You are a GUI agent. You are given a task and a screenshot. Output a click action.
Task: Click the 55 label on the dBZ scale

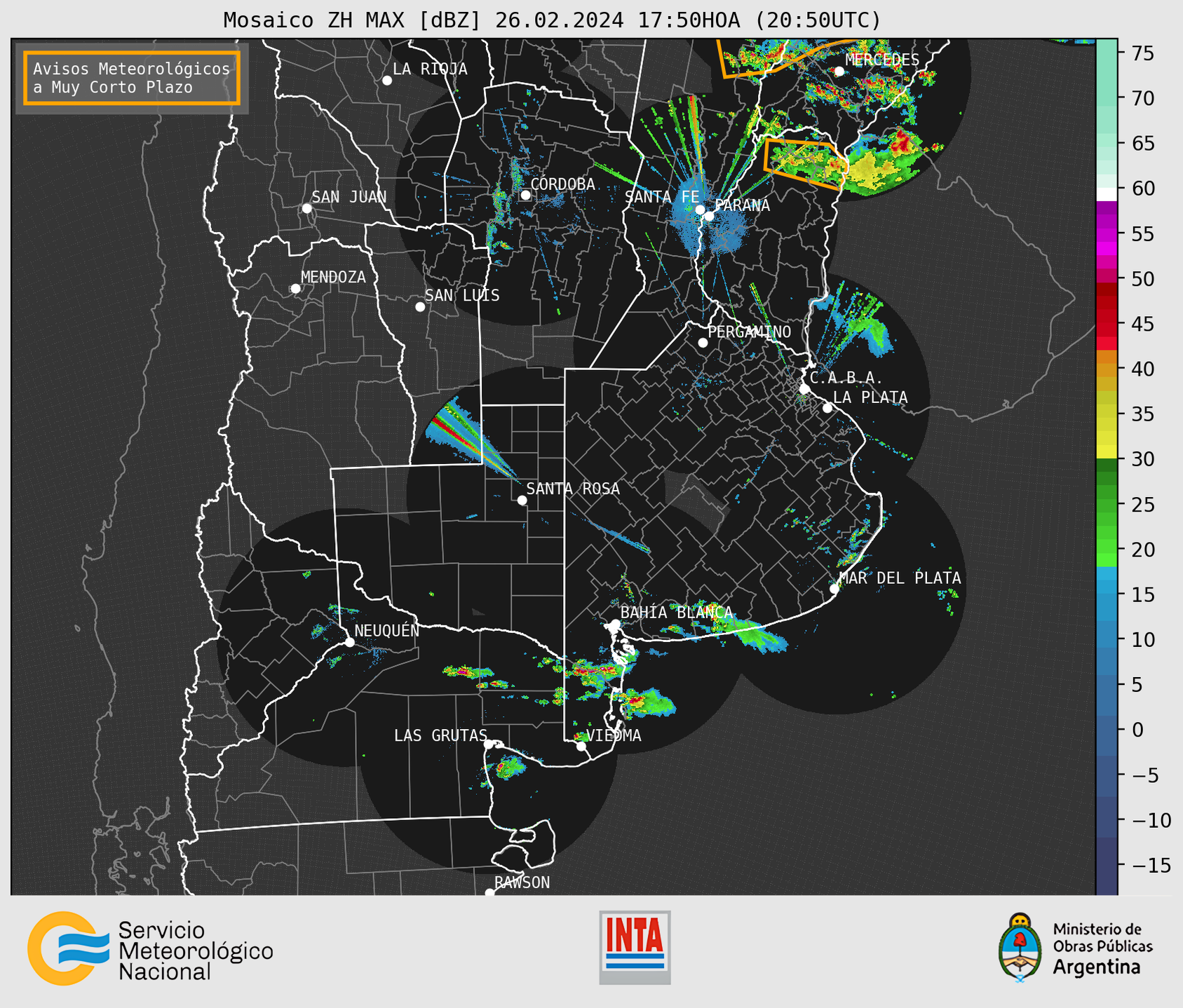[1143, 234]
